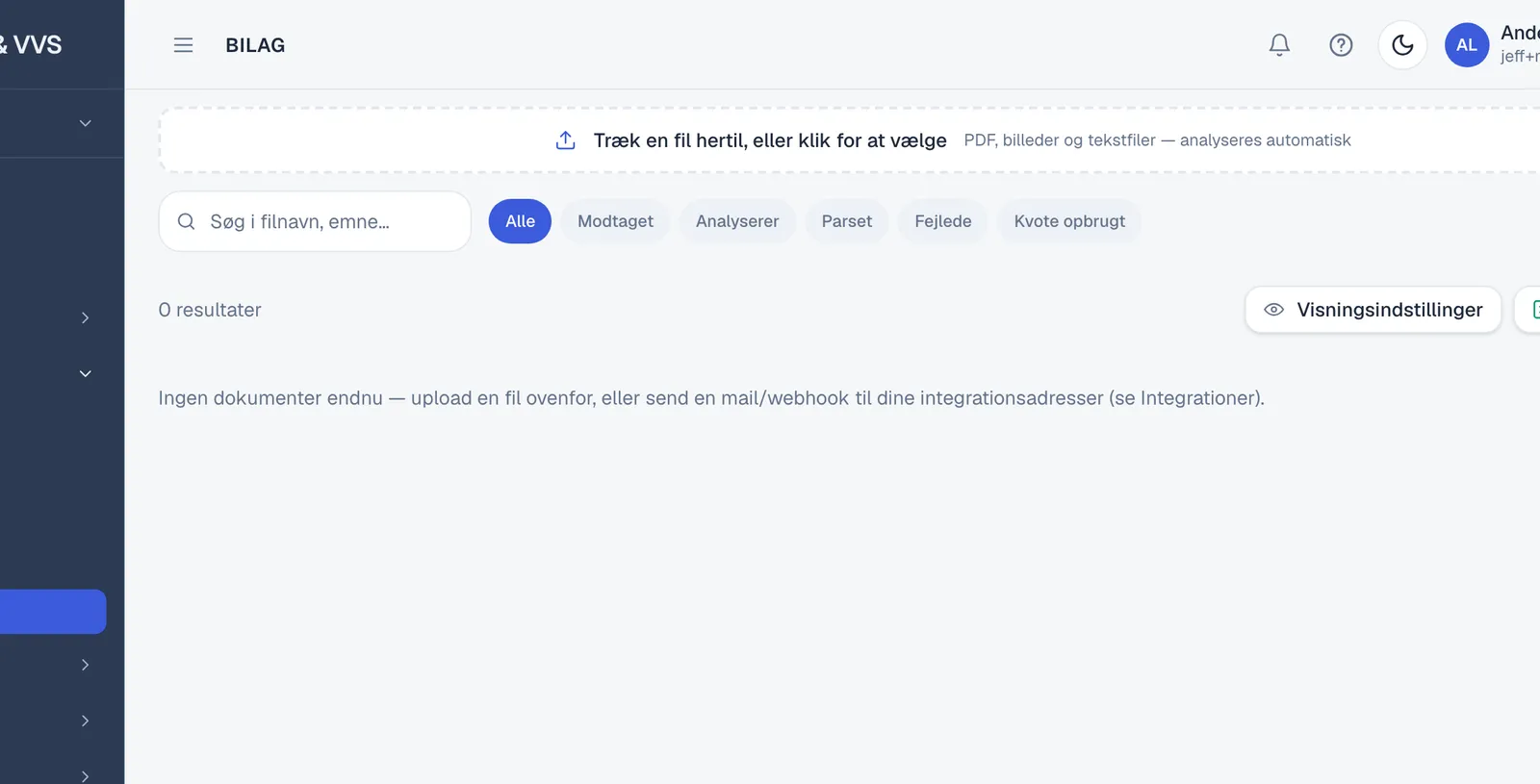Open the AL user avatar menu

pyautogui.click(x=1467, y=45)
